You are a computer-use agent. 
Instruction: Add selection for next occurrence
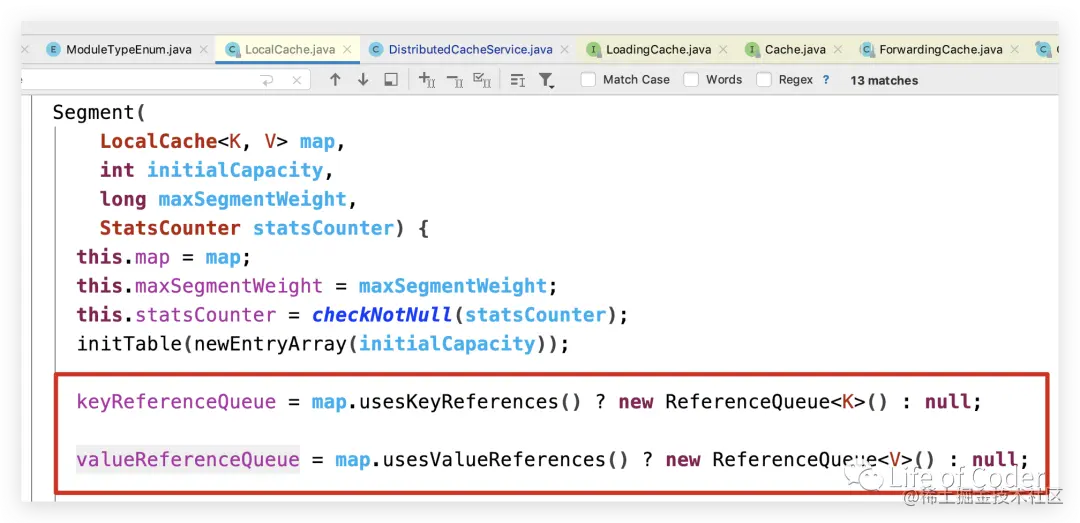(x=427, y=80)
